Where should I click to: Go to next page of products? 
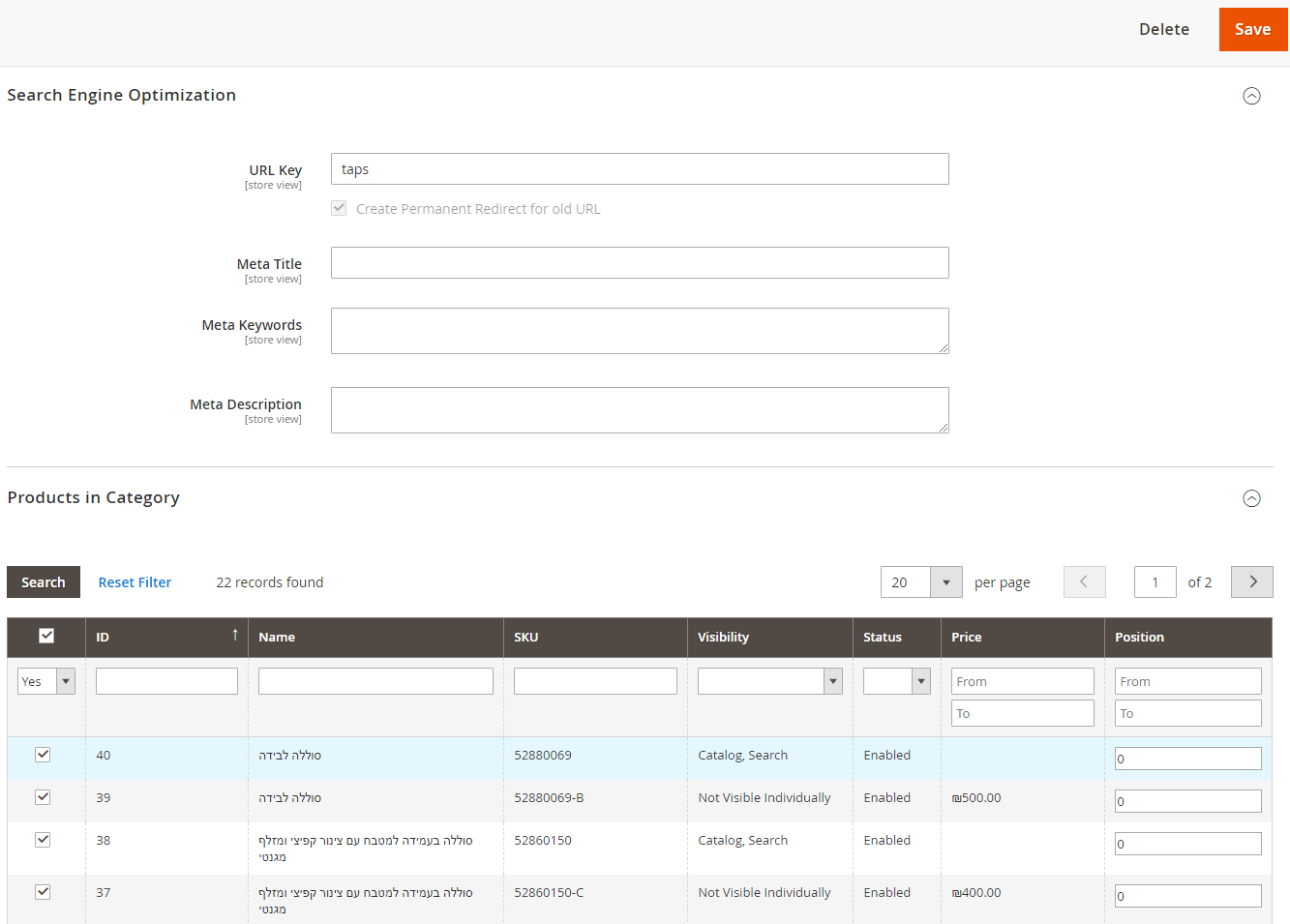pos(1251,581)
